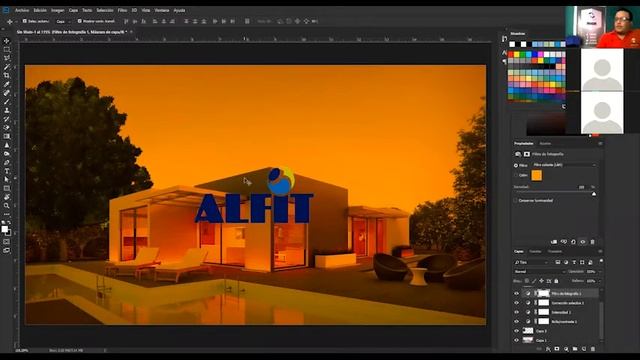Image resolution: width=640 pixels, height=360 pixels.
Task: Switch to the Ajustes tab
Action: (545, 144)
